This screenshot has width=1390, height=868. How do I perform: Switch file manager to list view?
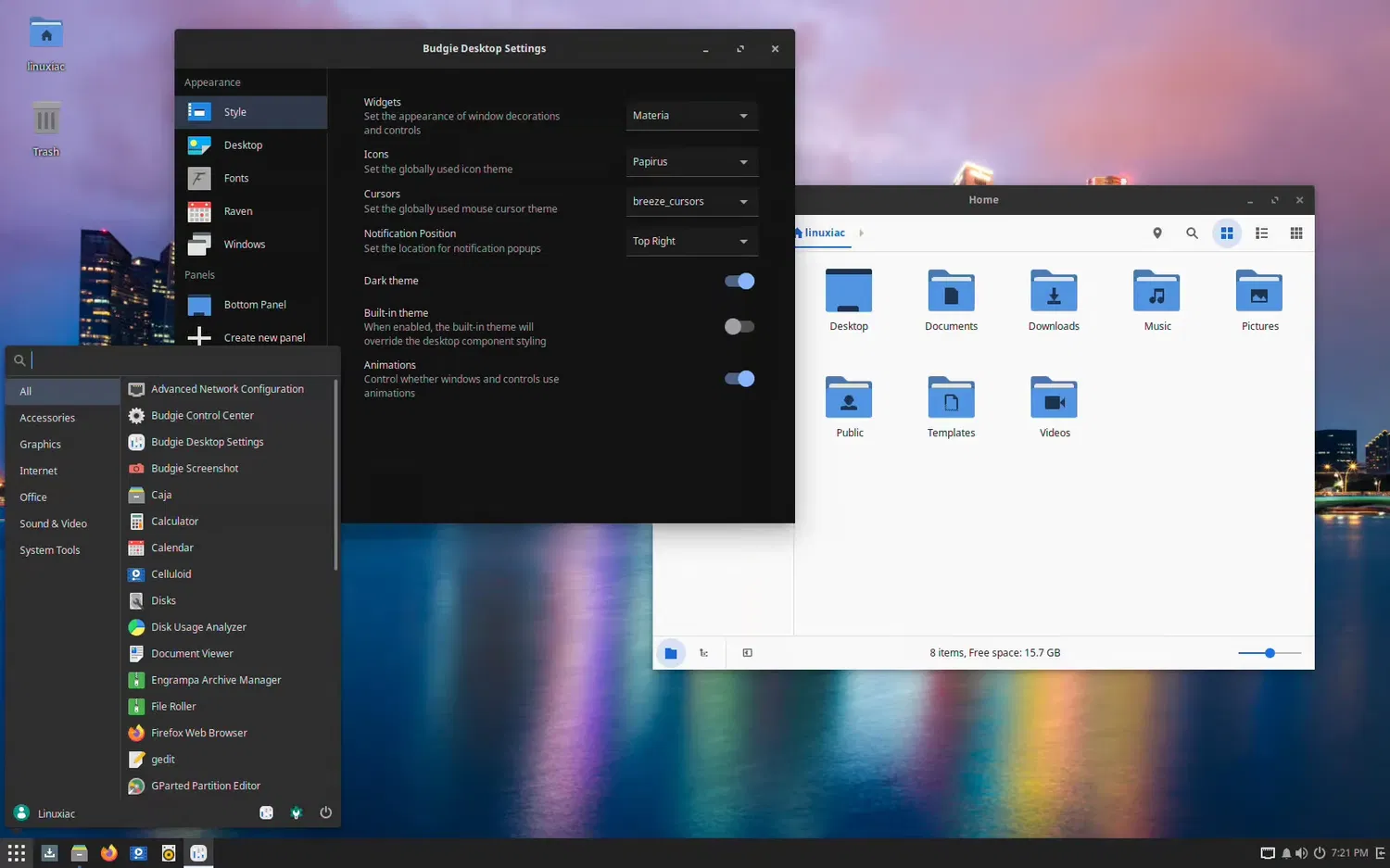(x=1261, y=233)
